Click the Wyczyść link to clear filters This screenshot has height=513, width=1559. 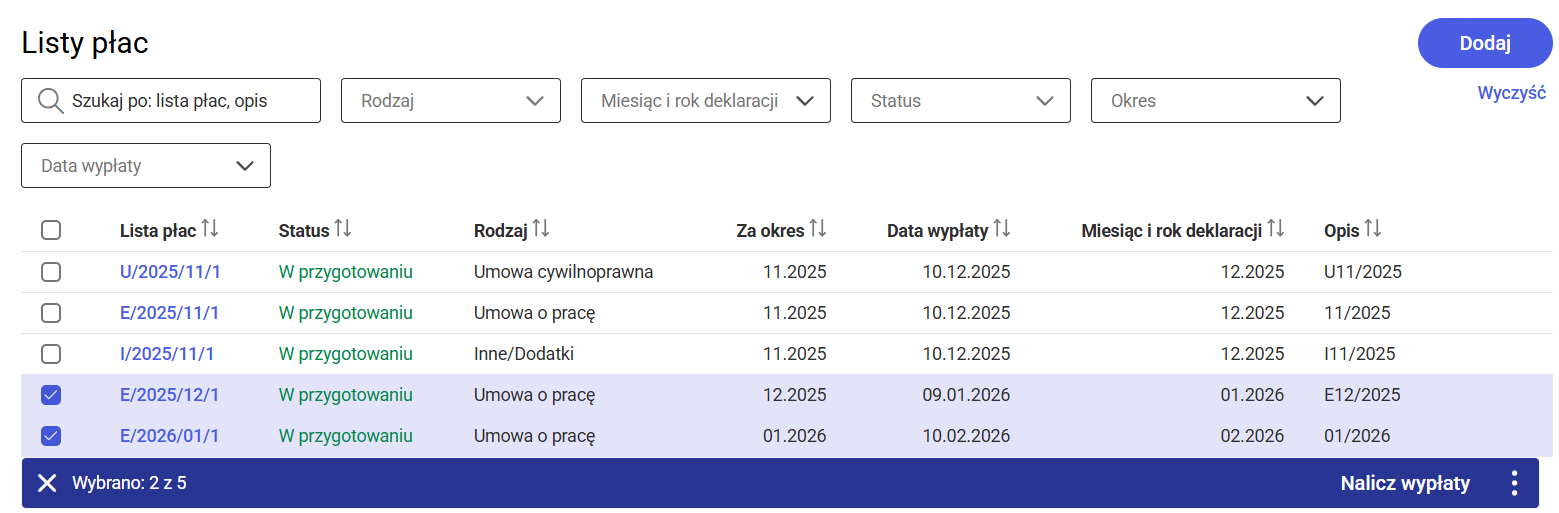pos(1511,93)
